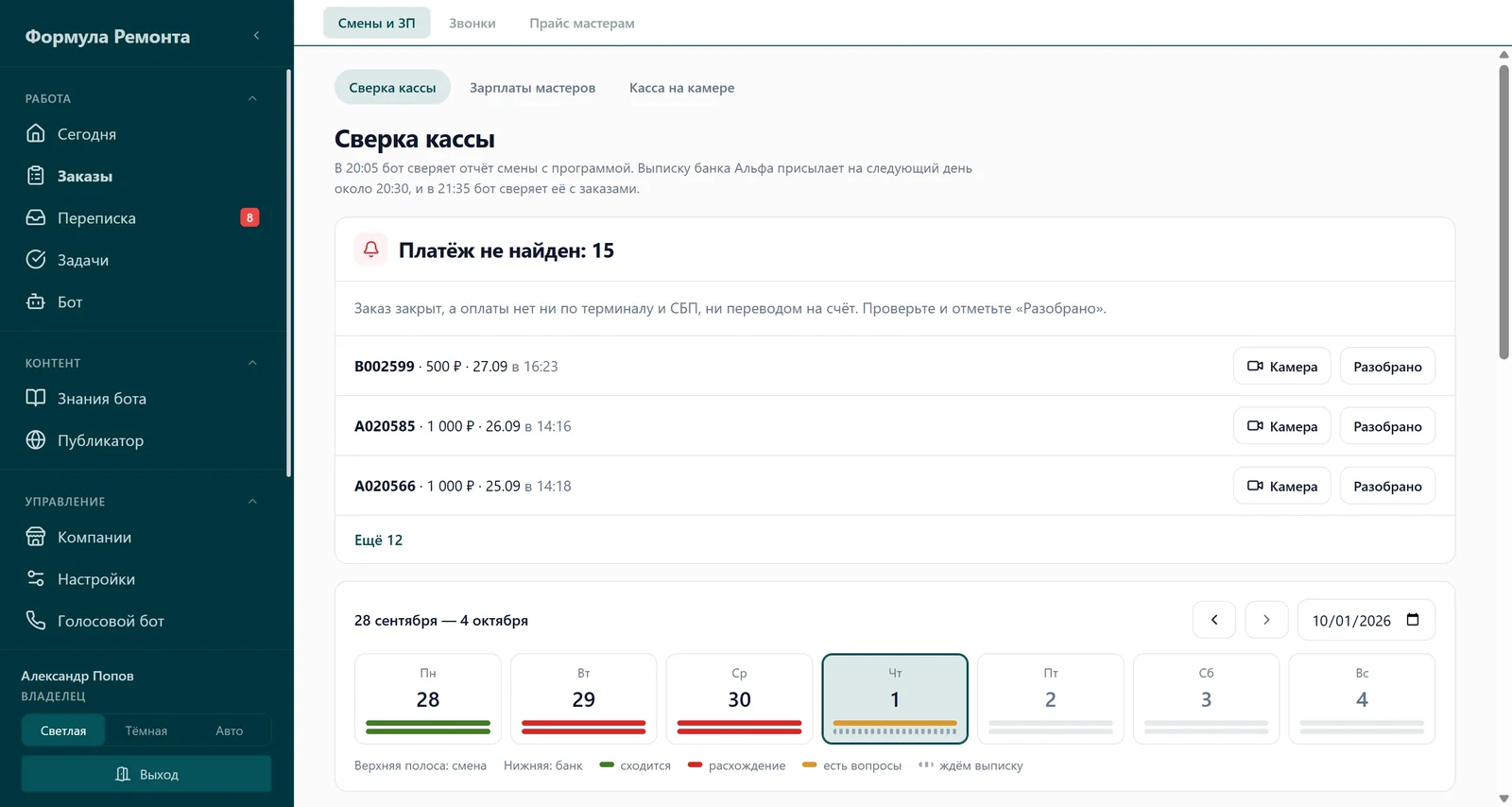Open Камера for order A020566
1512x807 pixels.
coord(1282,486)
